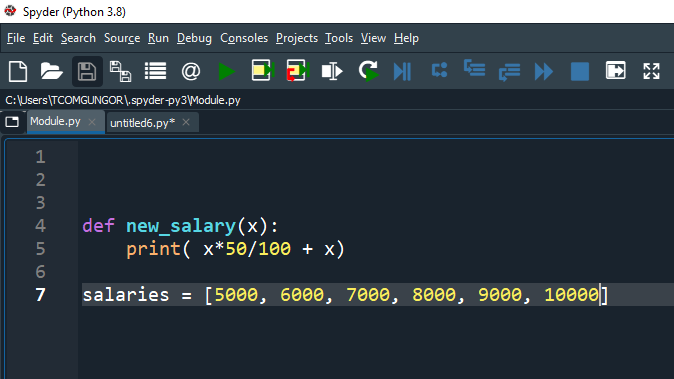
Task: Save all files using toolbar icon
Action: (120, 71)
